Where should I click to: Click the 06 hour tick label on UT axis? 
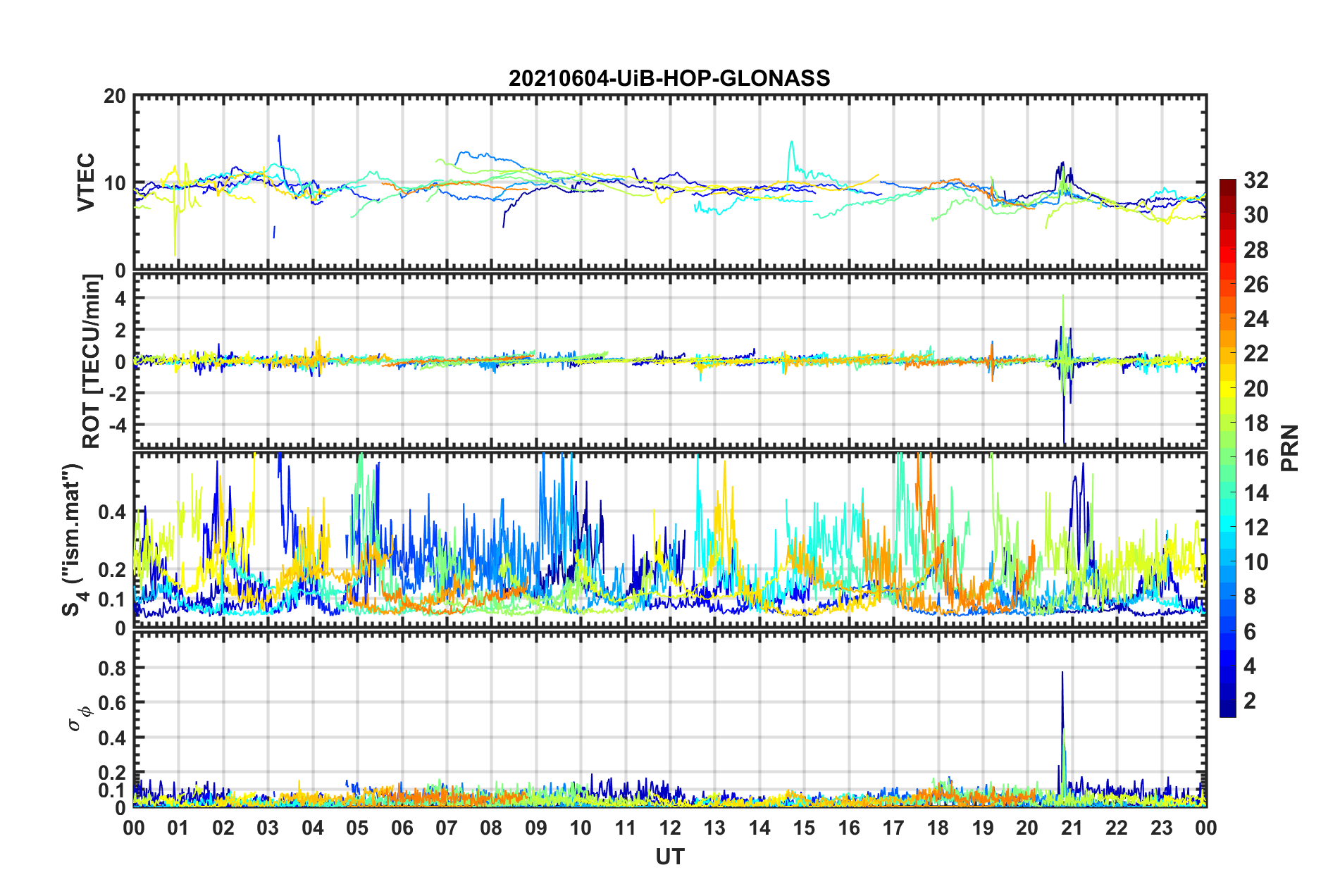pyautogui.click(x=402, y=828)
